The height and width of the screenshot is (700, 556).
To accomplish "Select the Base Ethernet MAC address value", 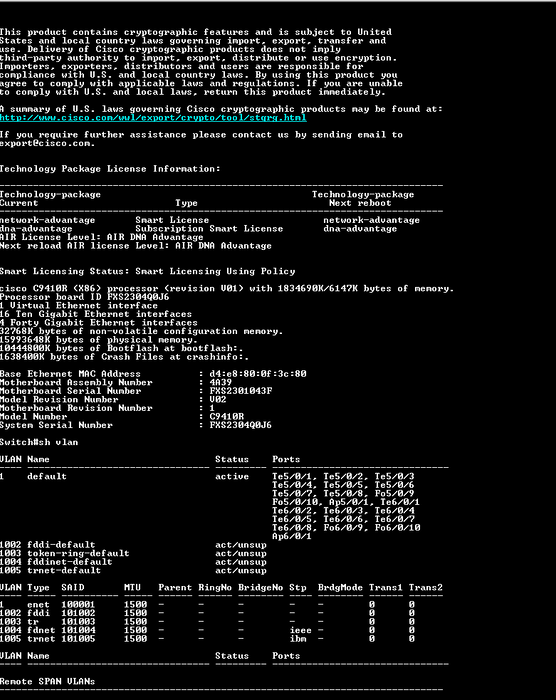I will point(258,374).
